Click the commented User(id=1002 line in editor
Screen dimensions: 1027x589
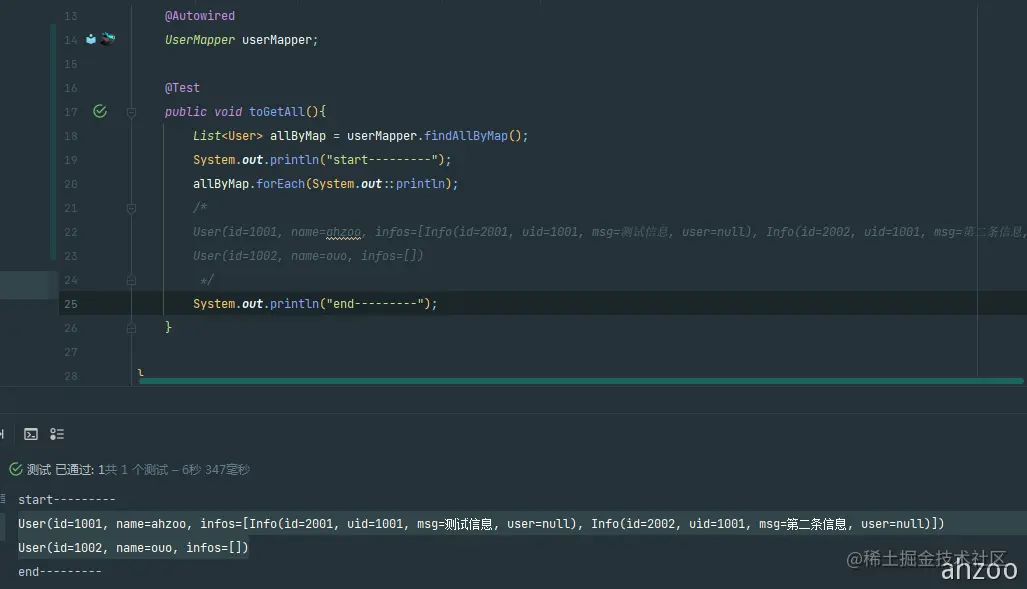308,256
